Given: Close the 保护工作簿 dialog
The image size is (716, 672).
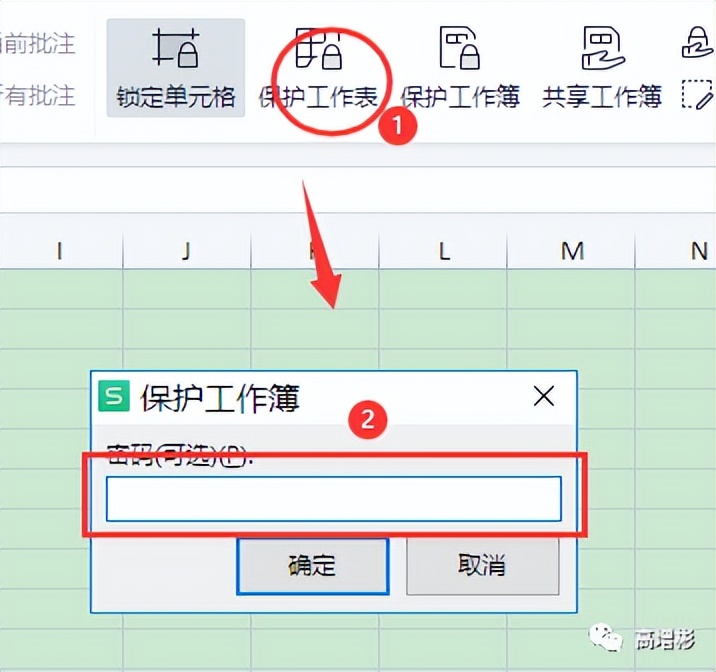Looking at the screenshot, I should [544, 396].
